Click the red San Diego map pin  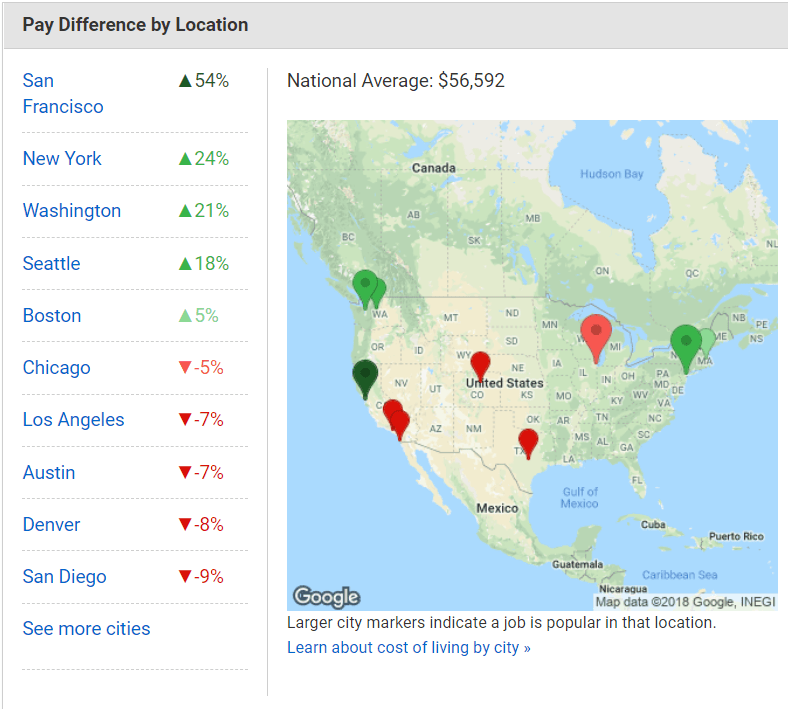pyautogui.click(x=401, y=423)
